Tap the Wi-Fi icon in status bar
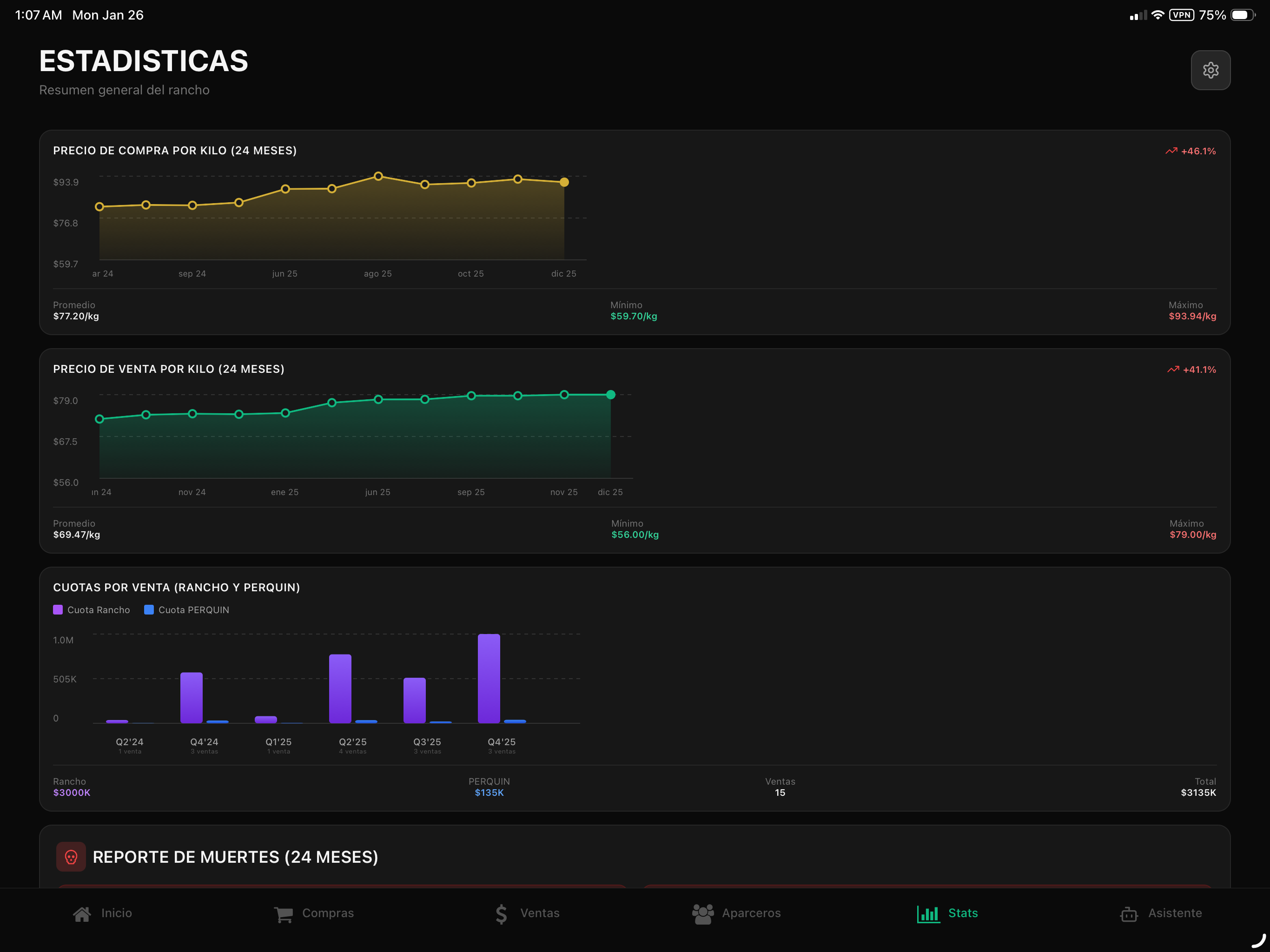This screenshot has width=1270, height=952. [1158, 15]
